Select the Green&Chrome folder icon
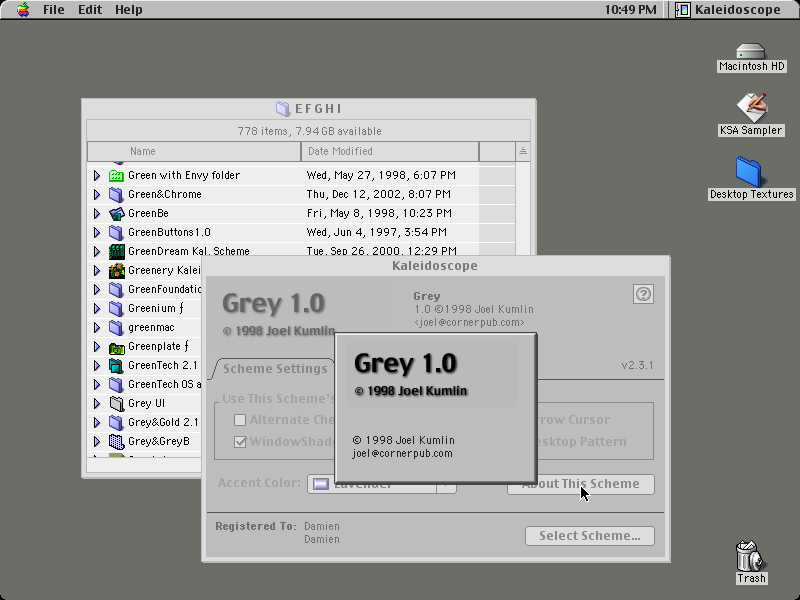 (x=116, y=194)
